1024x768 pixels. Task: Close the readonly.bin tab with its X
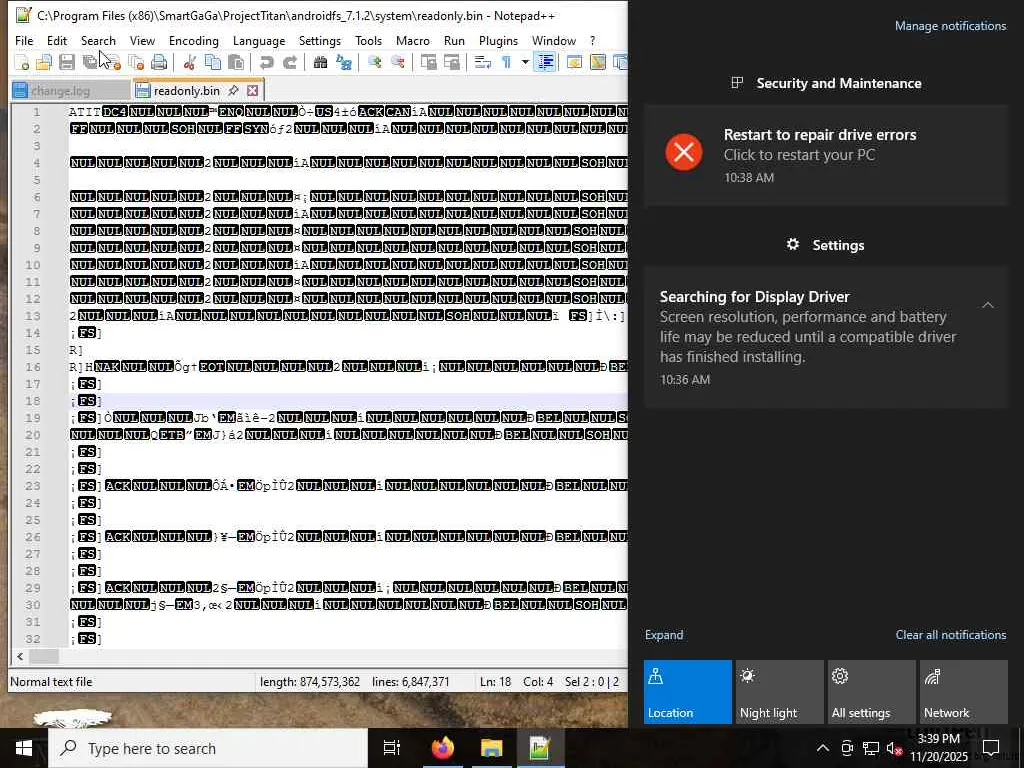click(x=253, y=90)
